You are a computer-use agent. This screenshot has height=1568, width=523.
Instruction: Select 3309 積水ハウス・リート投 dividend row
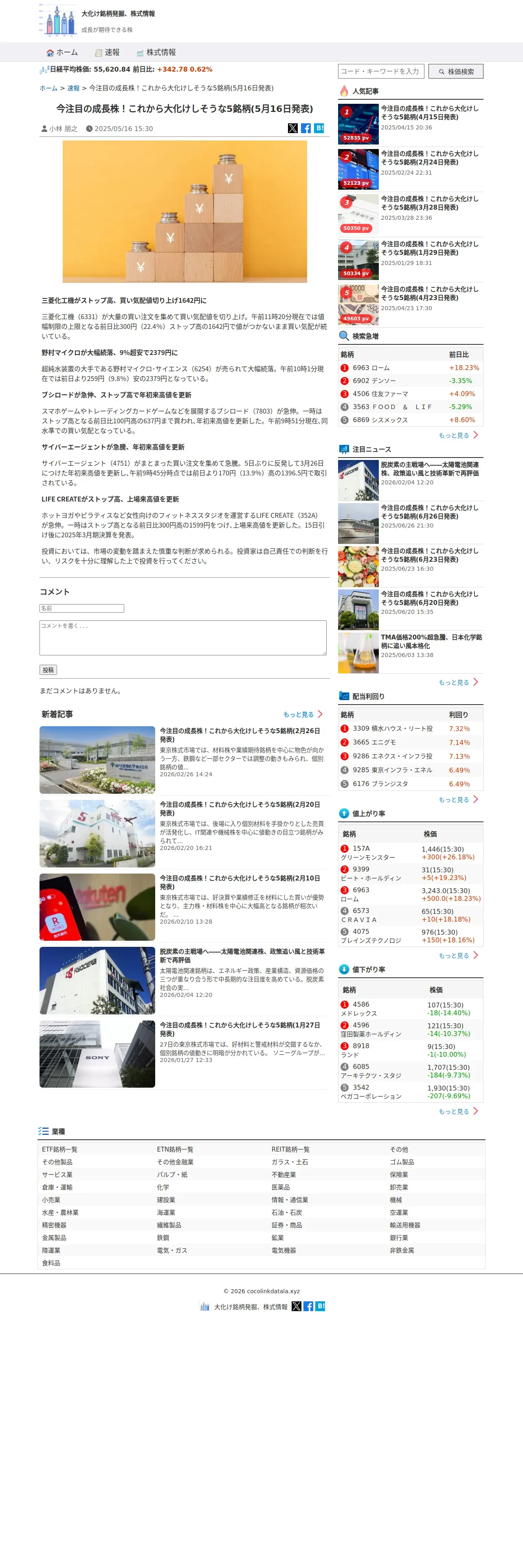(410, 729)
